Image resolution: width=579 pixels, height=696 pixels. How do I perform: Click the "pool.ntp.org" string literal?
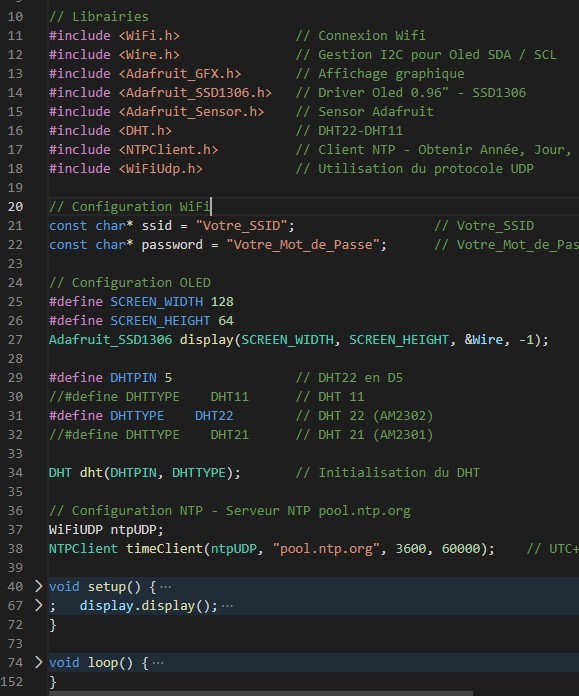pos(326,549)
